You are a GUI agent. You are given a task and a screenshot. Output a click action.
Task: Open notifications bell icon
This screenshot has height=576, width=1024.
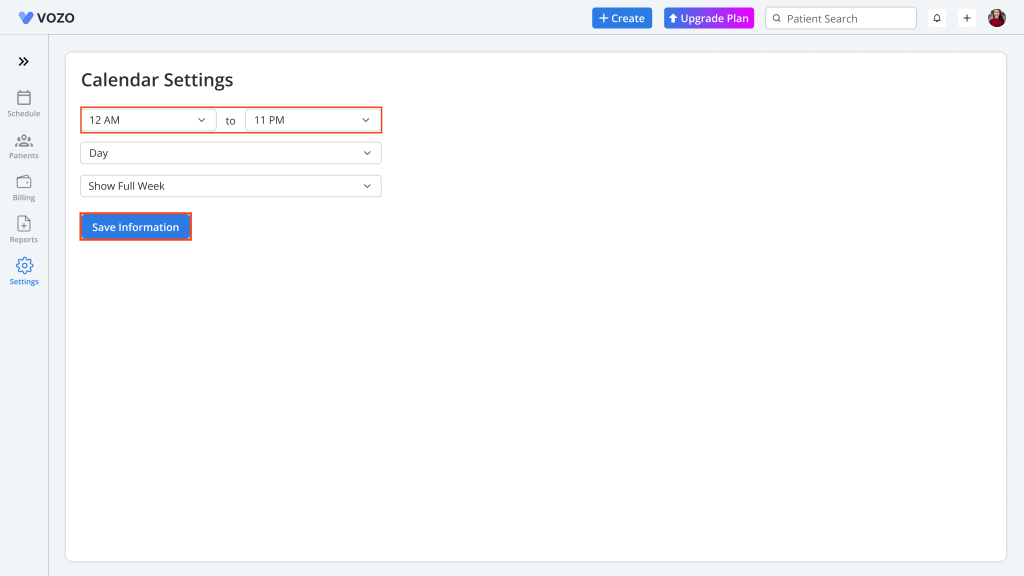936,18
